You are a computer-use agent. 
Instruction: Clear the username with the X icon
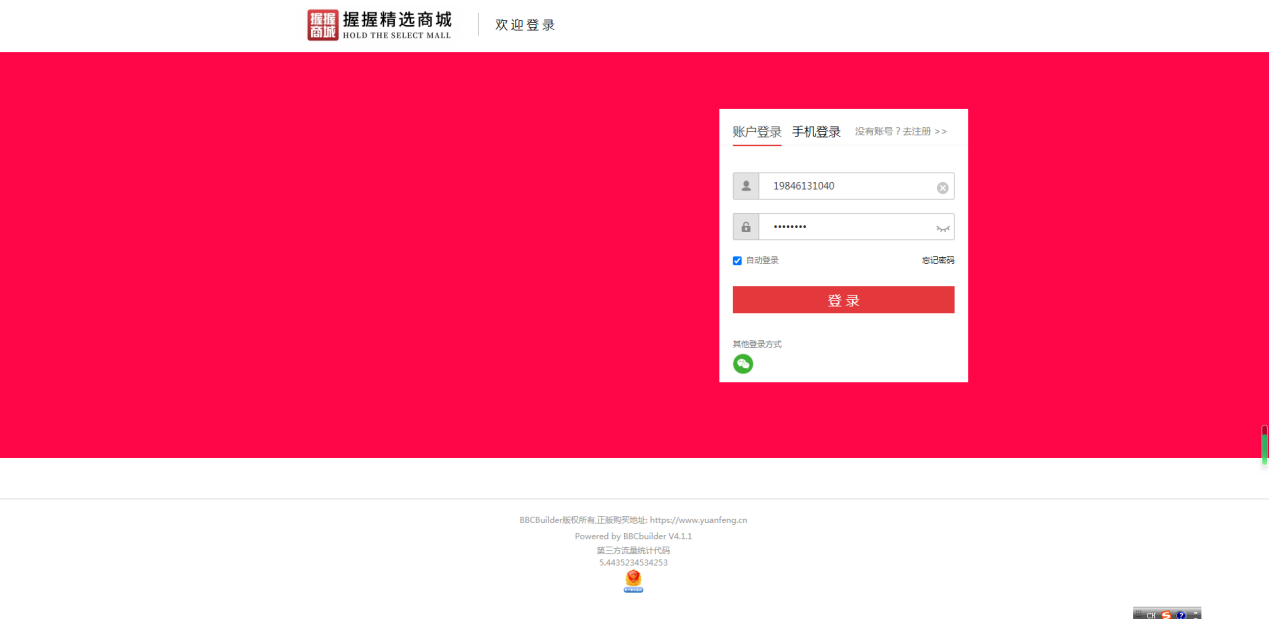point(942,187)
